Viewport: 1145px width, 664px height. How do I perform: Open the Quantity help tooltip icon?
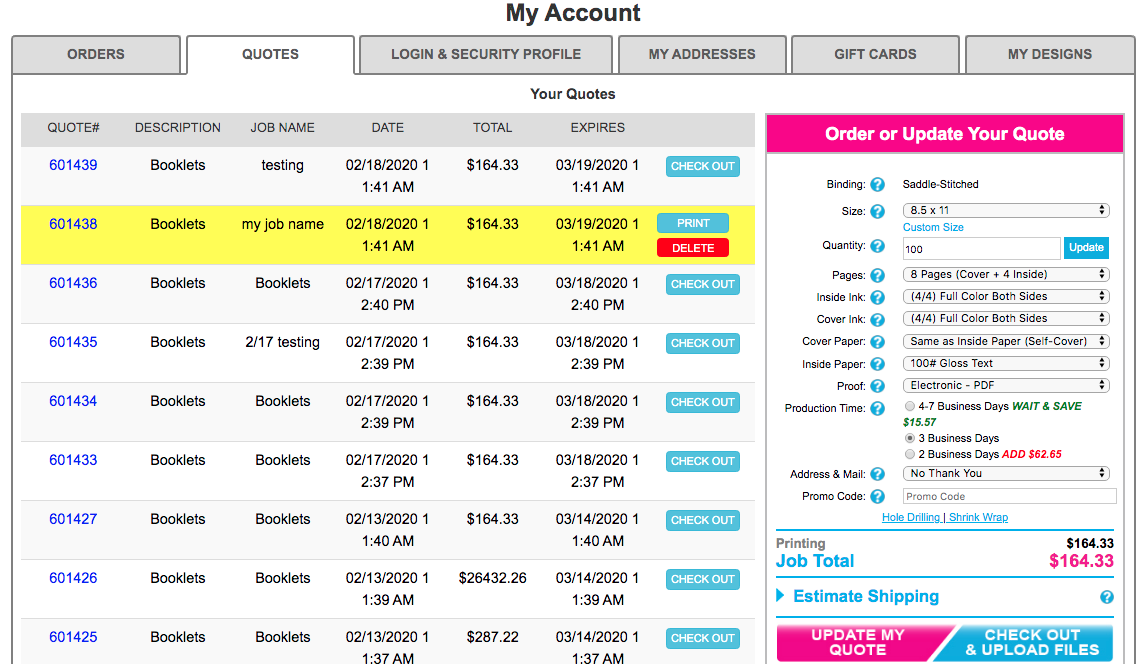877,246
